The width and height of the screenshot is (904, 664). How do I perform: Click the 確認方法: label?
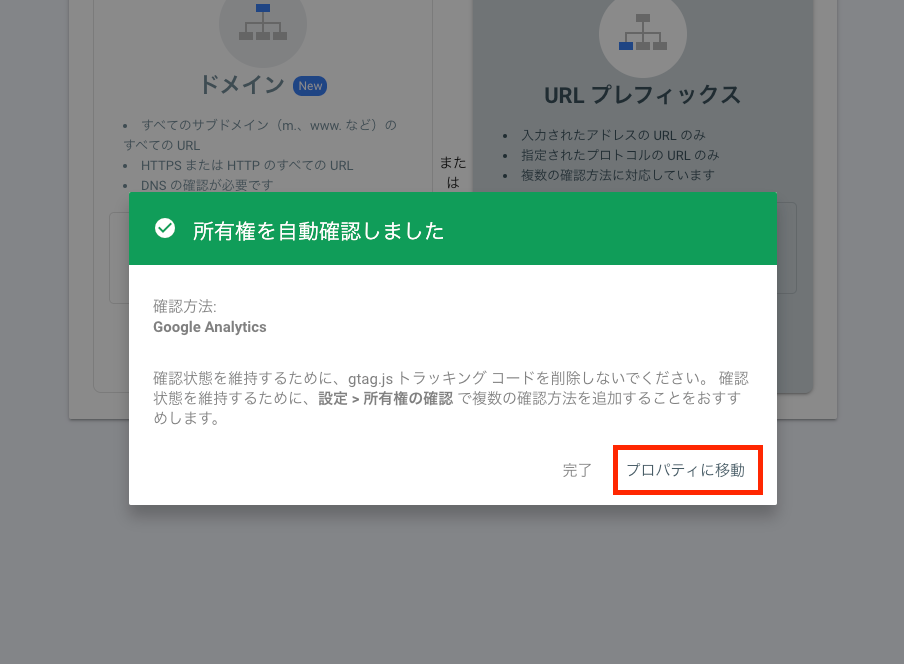(x=184, y=306)
